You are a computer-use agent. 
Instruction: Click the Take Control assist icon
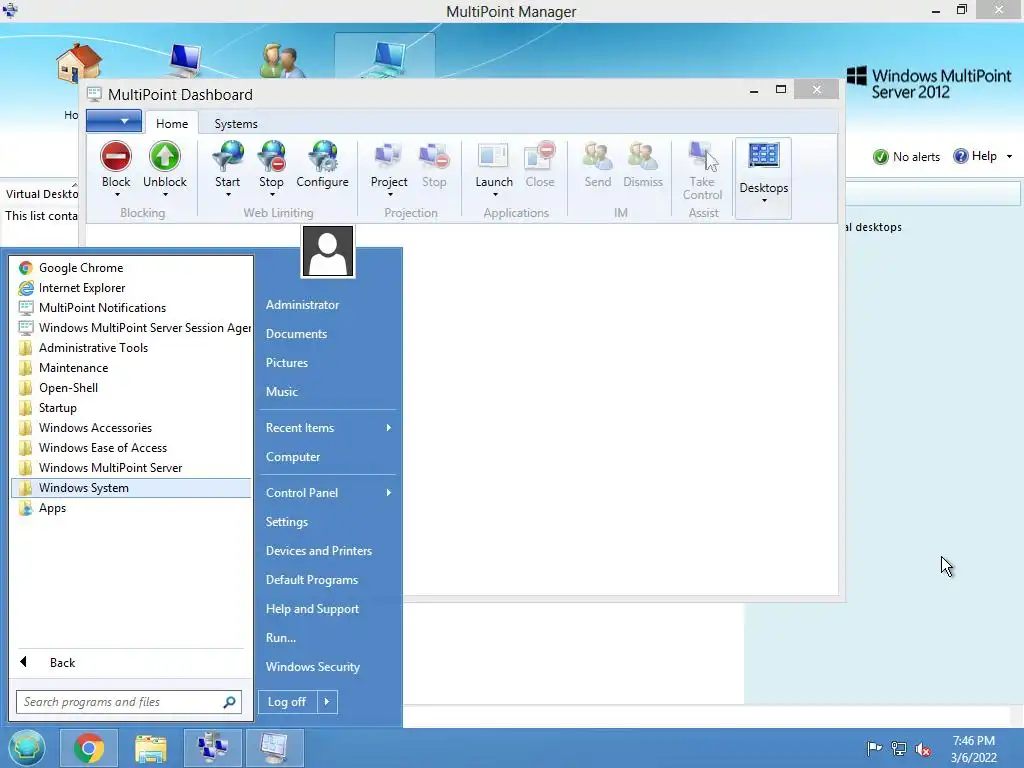point(703,157)
